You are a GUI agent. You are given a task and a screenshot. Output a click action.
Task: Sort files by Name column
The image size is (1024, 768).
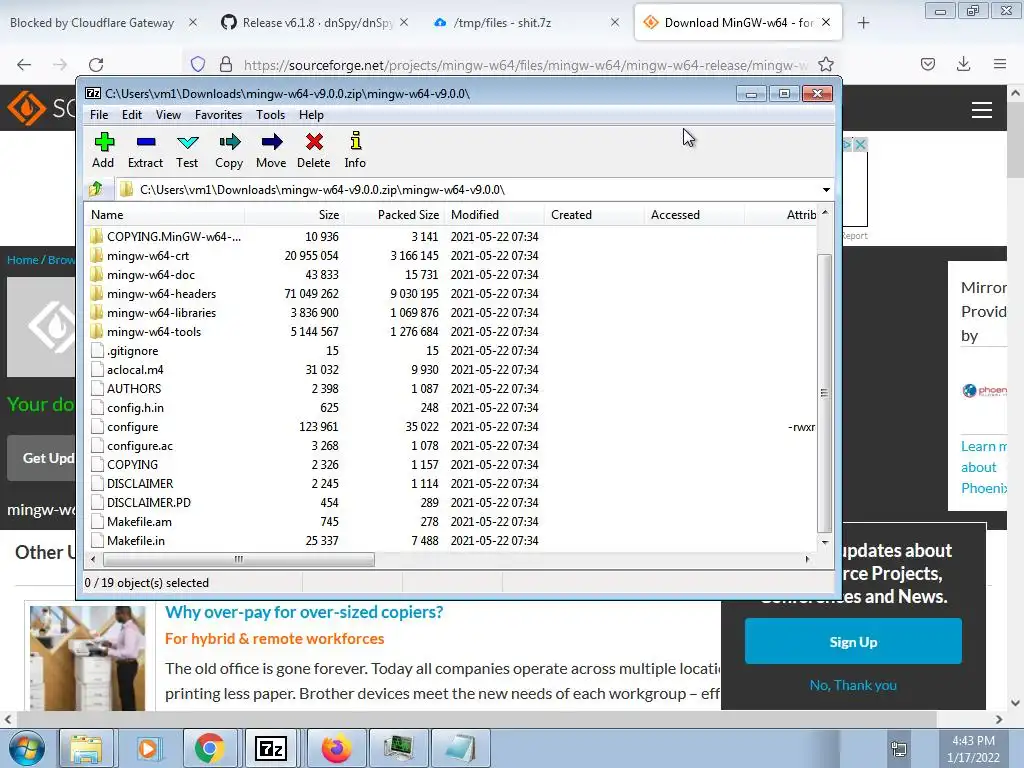point(165,215)
